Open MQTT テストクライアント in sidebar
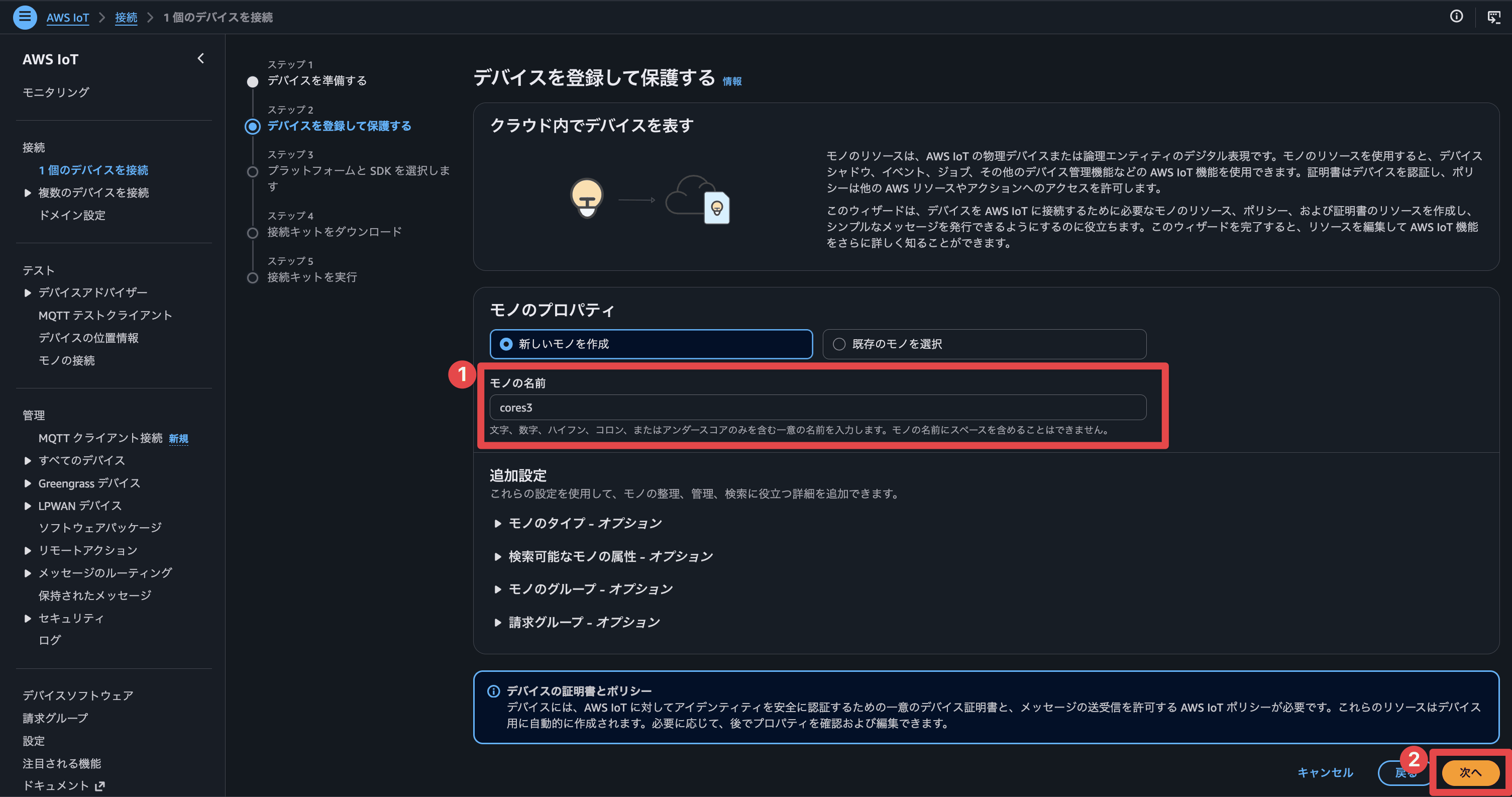The width and height of the screenshot is (1512, 797). pyautogui.click(x=105, y=316)
